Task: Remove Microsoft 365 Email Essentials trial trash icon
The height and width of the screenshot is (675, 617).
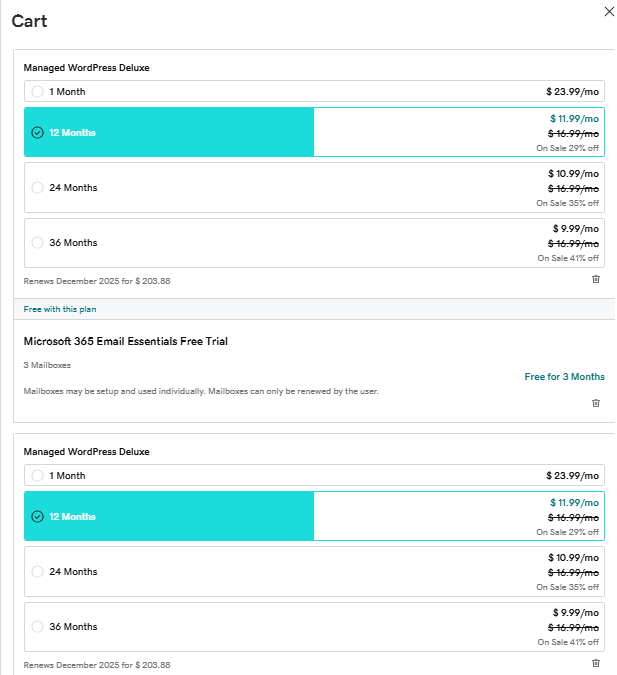Action: (x=595, y=403)
